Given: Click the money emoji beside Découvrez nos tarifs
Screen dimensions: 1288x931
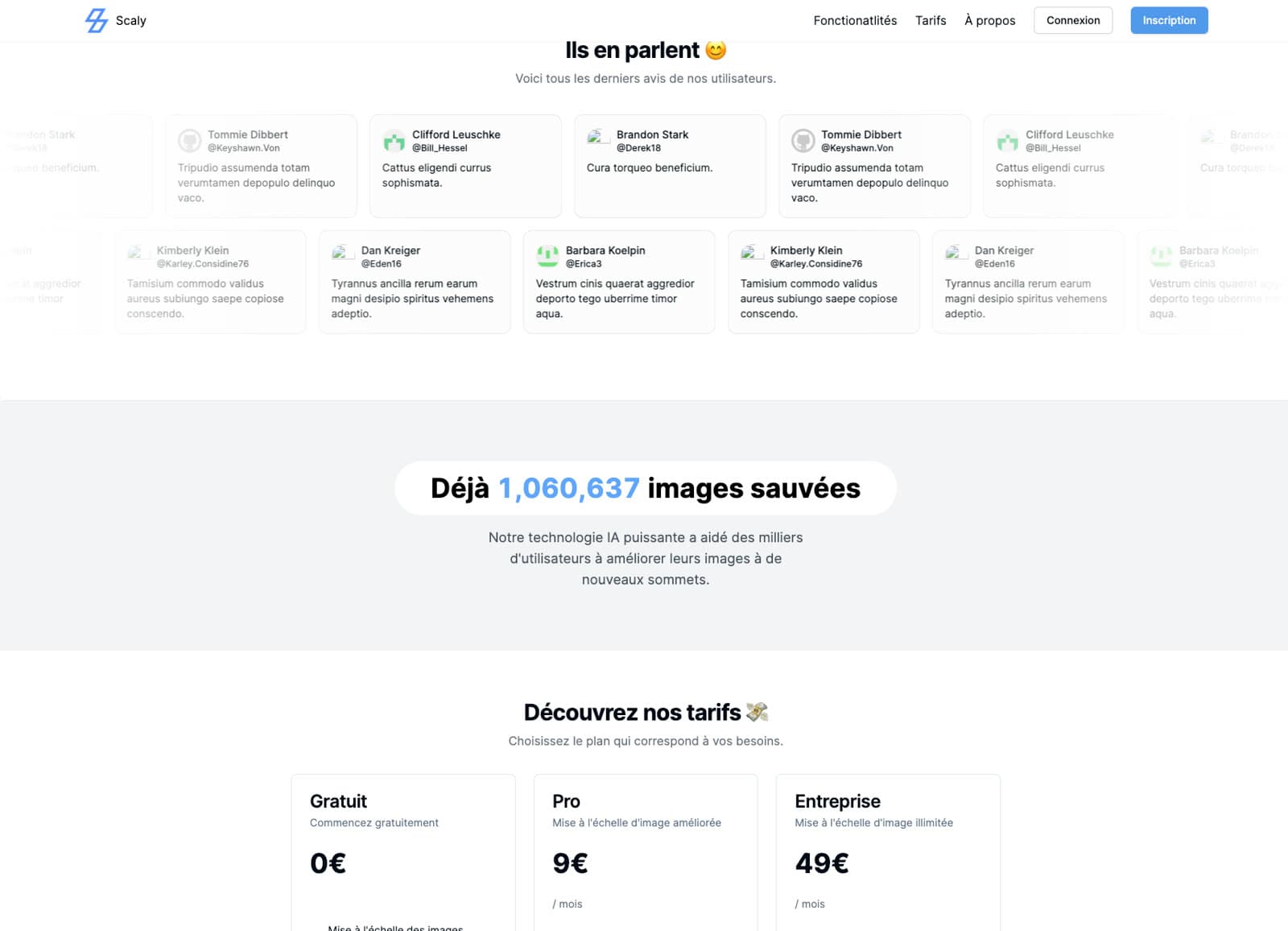Looking at the screenshot, I should pyautogui.click(x=757, y=712).
